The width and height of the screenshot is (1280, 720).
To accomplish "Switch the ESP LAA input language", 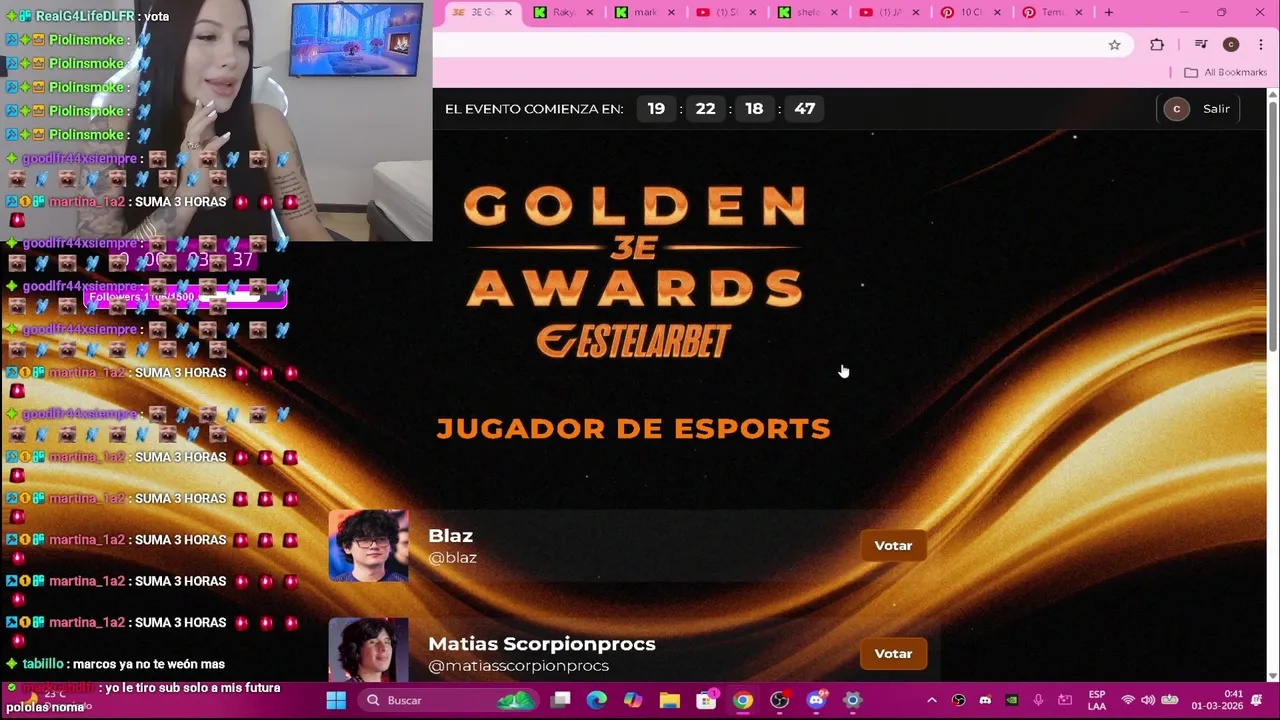I will (x=1097, y=700).
